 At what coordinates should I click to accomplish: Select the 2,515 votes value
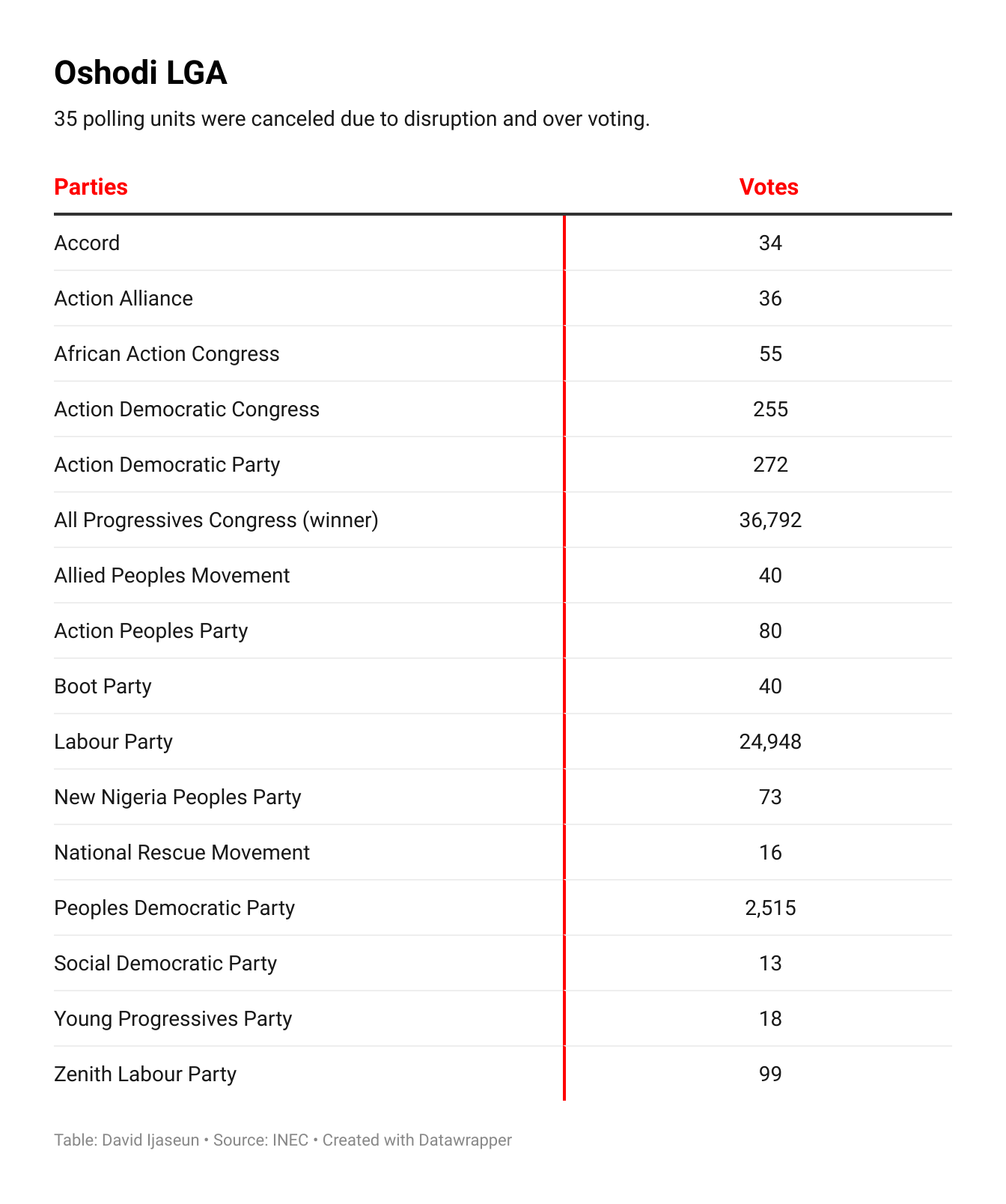tap(770, 907)
